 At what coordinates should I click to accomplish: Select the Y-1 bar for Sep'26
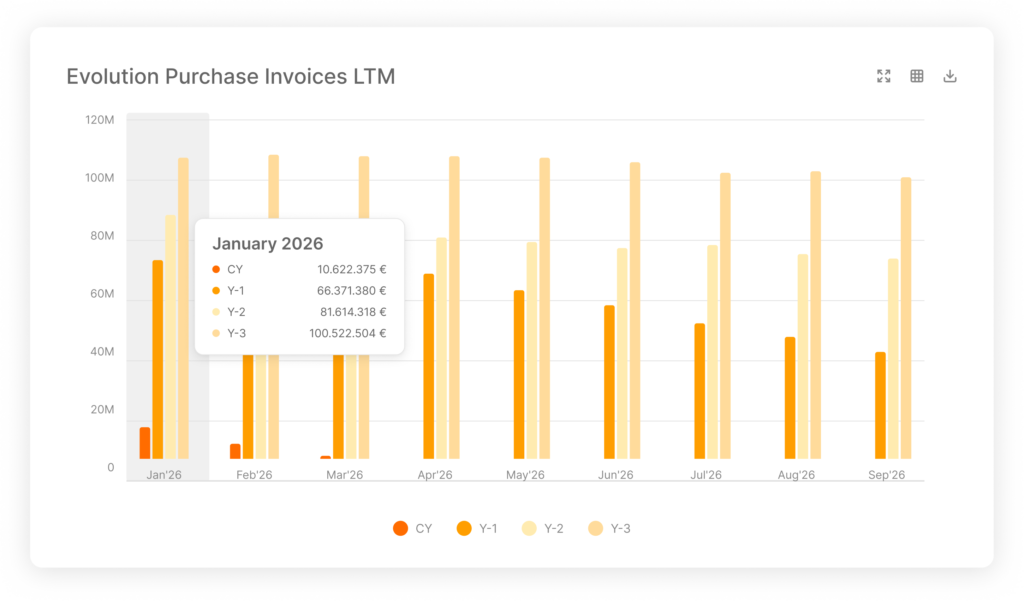[880, 405]
